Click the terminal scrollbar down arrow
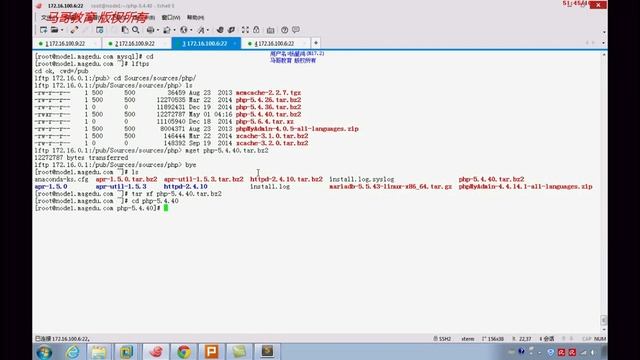This screenshot has height=360, width=640. click(x=604, y=329)
